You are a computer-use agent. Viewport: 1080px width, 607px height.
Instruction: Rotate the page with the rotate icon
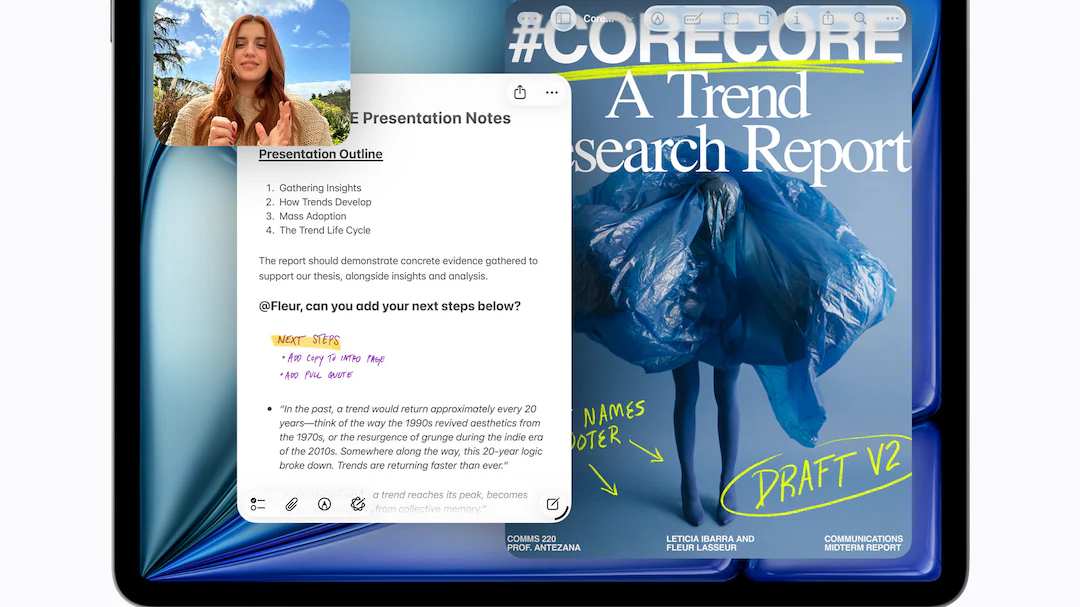(x=764, y=19)
